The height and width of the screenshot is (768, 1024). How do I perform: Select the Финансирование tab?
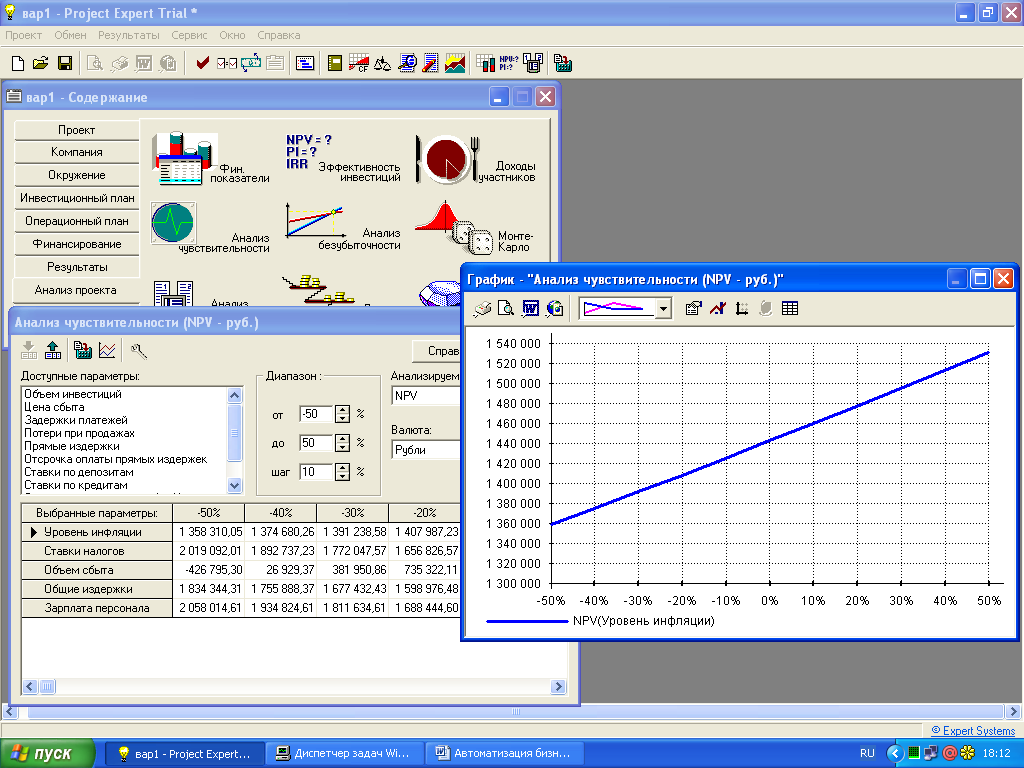coord(76,244)
